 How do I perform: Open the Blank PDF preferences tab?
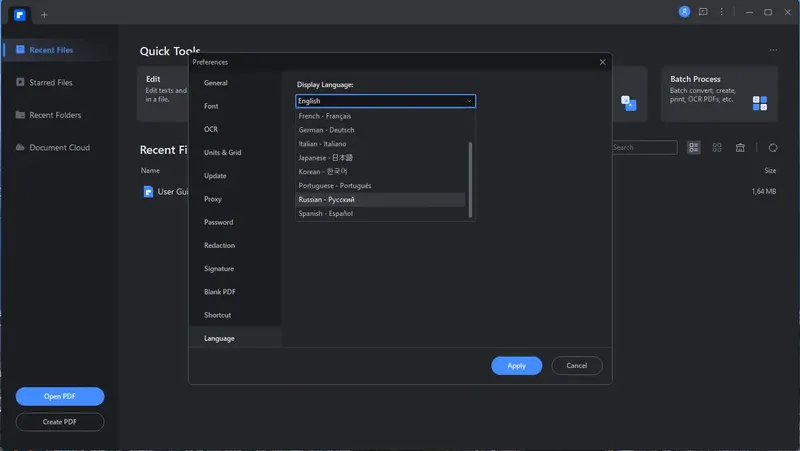235,292
